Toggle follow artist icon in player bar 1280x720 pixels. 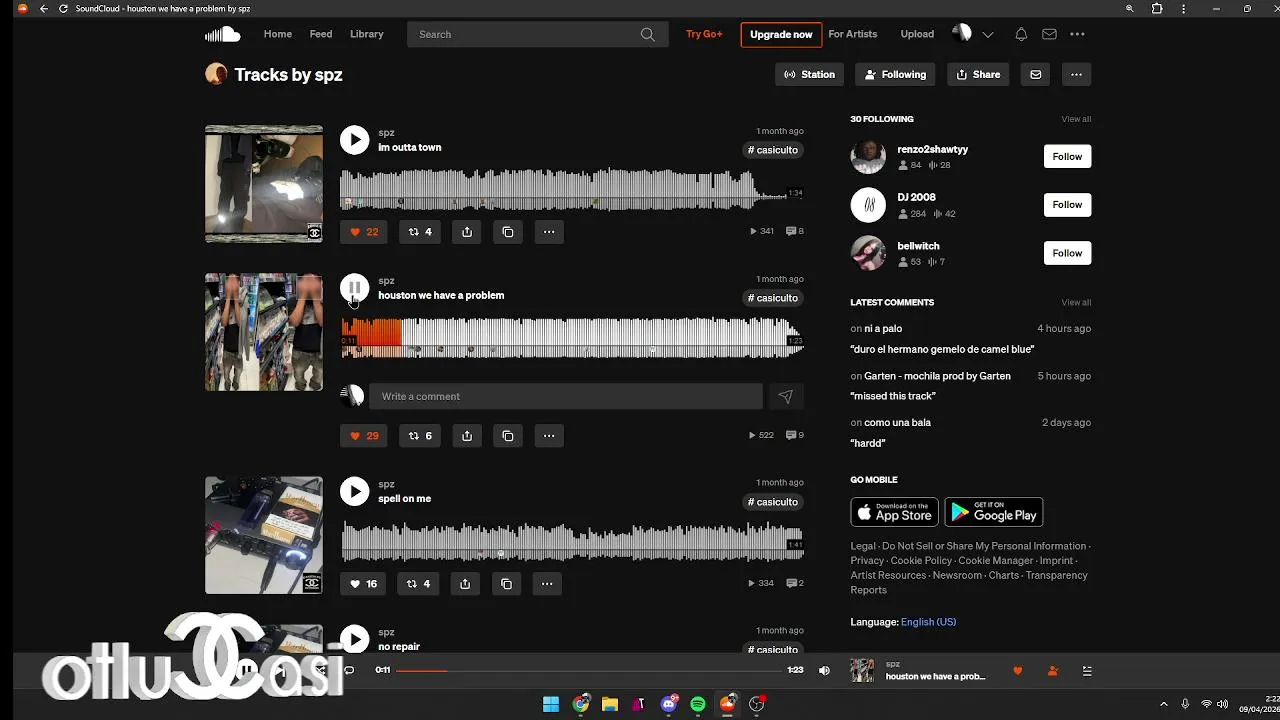pos(1052,671)
